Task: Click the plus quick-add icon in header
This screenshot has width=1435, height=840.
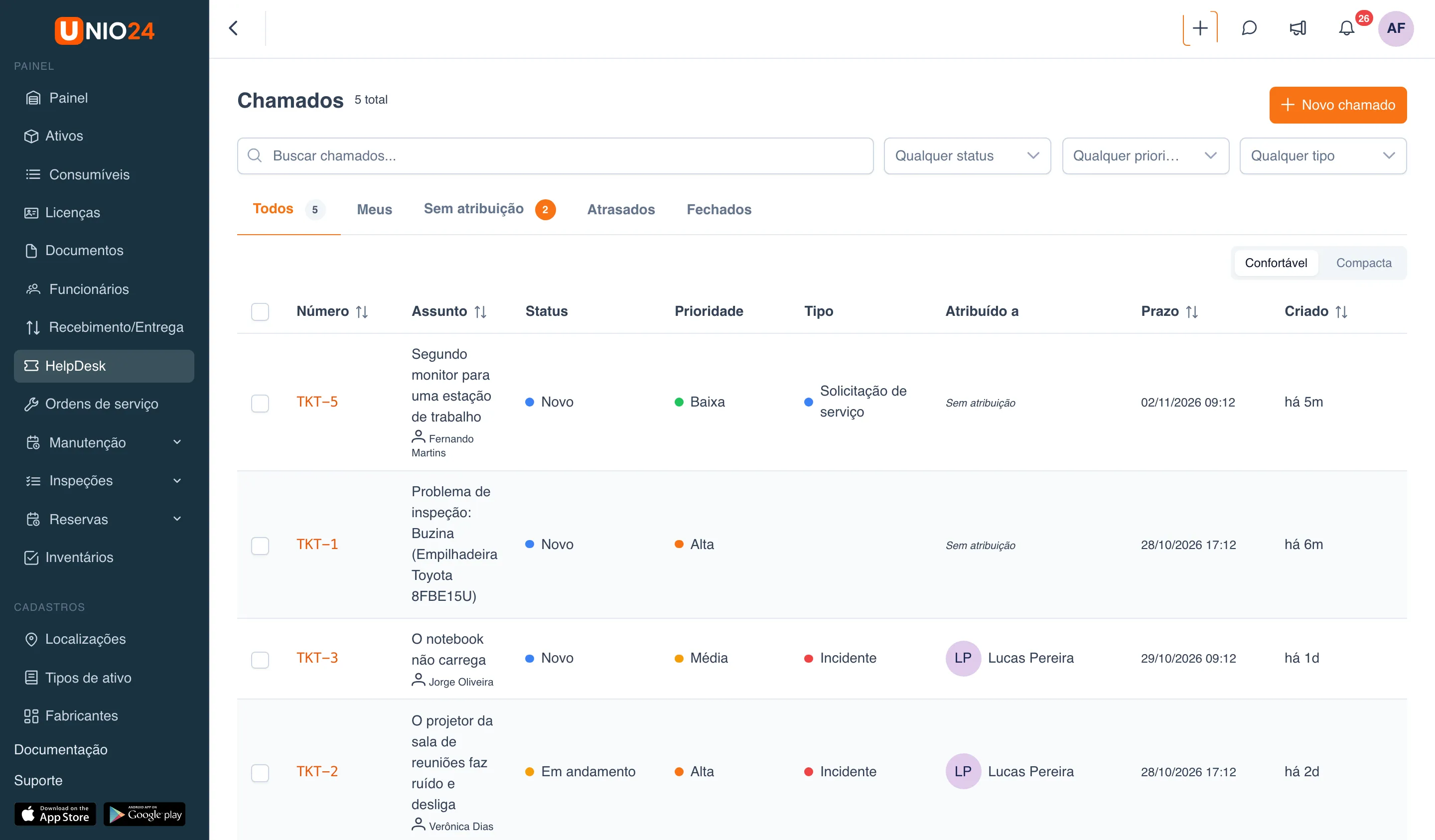Action: pos(1200,28)
